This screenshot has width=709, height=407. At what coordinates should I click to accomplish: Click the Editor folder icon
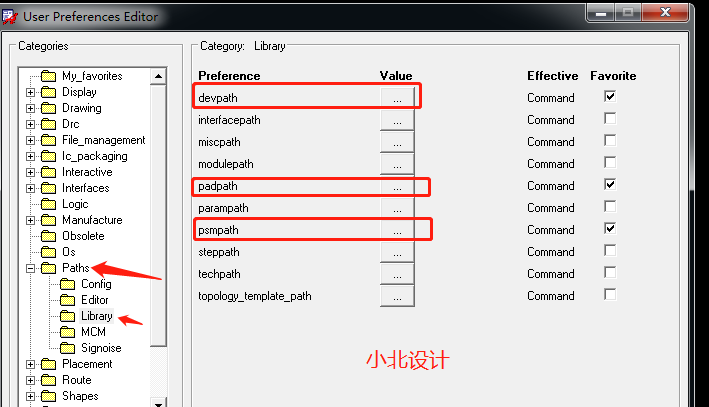point(68,300)
